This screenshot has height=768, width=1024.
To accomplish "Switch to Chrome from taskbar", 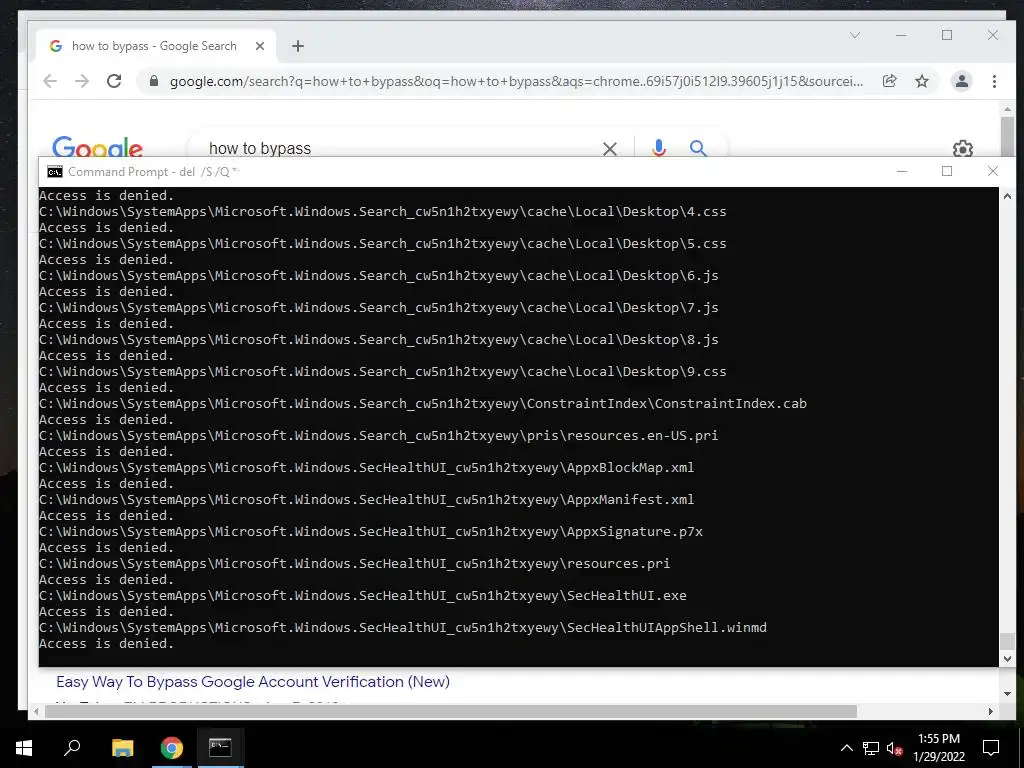I will 172,748.
